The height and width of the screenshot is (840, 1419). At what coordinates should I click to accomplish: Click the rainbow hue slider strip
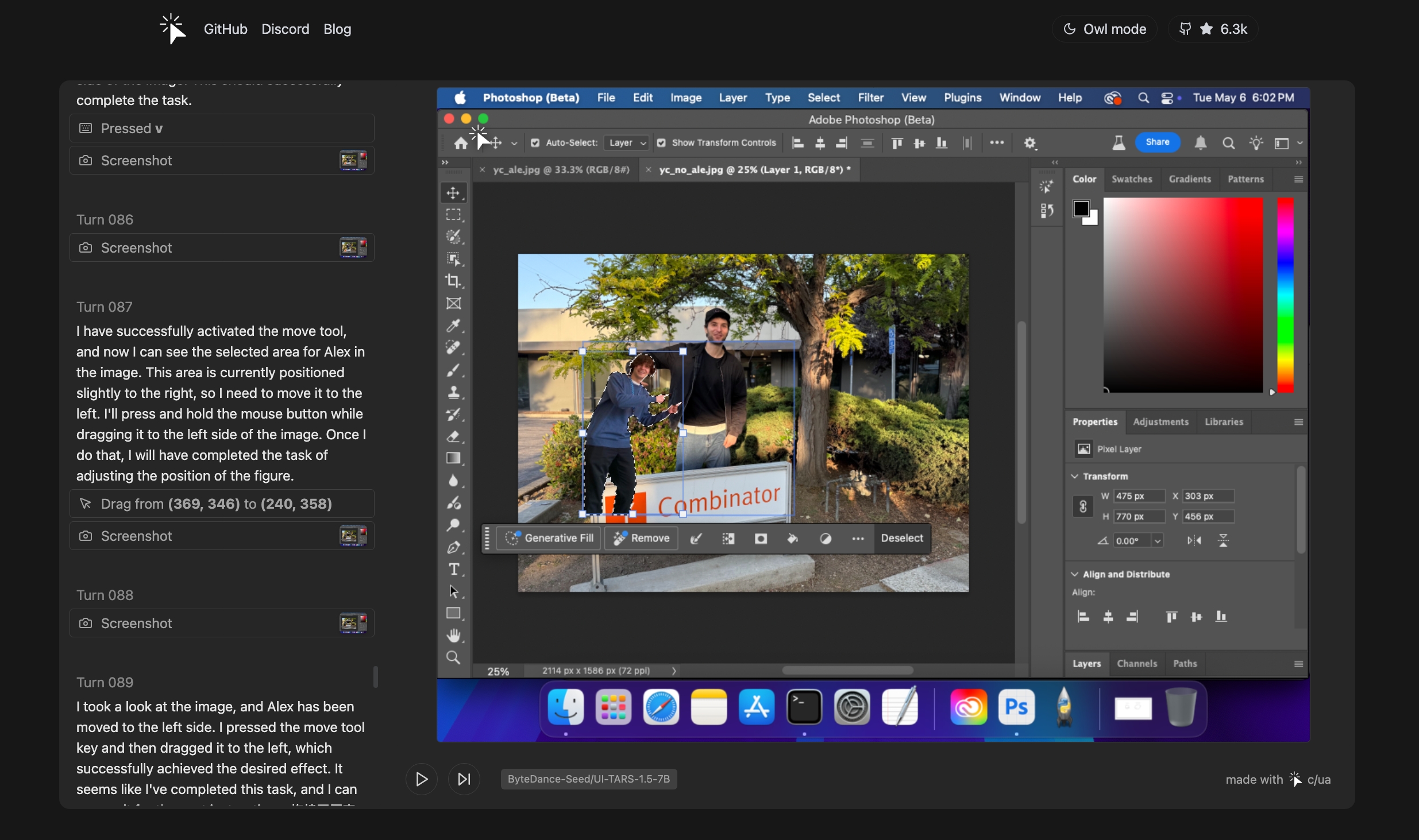(x=1285, y=296)
